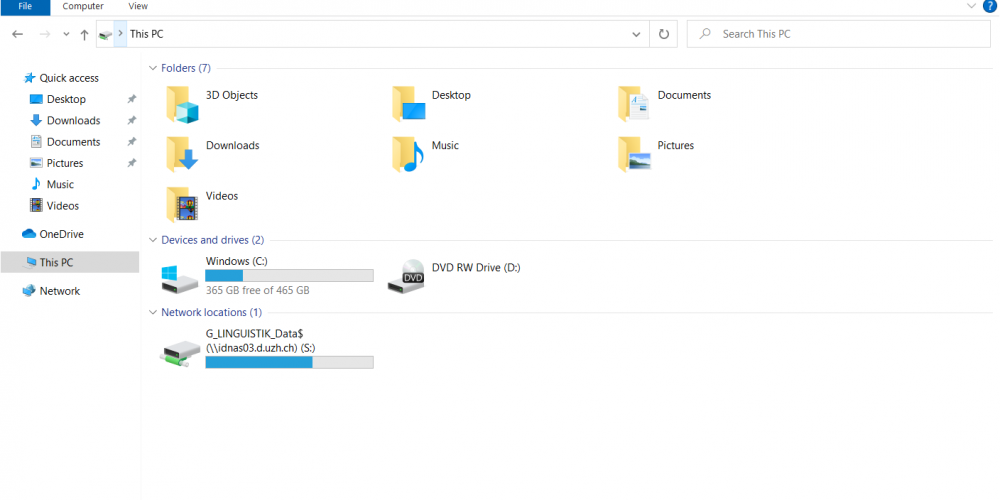Image resolution: width=1000 pixels, height=500 pixels.
Task: Collapse the Devices and drives section
Action: point(153,240)
